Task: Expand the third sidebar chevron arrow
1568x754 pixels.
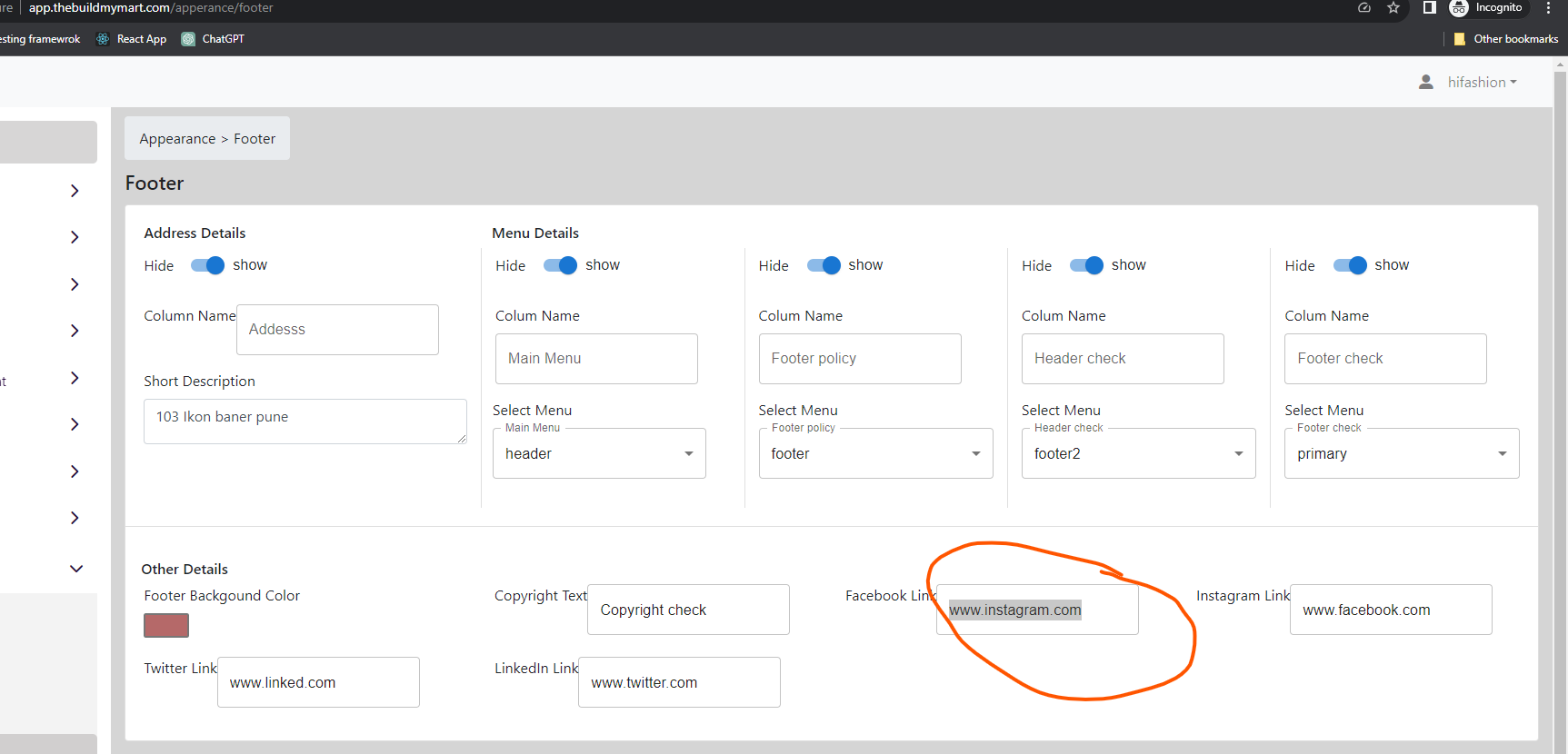Action: (75, 284)
